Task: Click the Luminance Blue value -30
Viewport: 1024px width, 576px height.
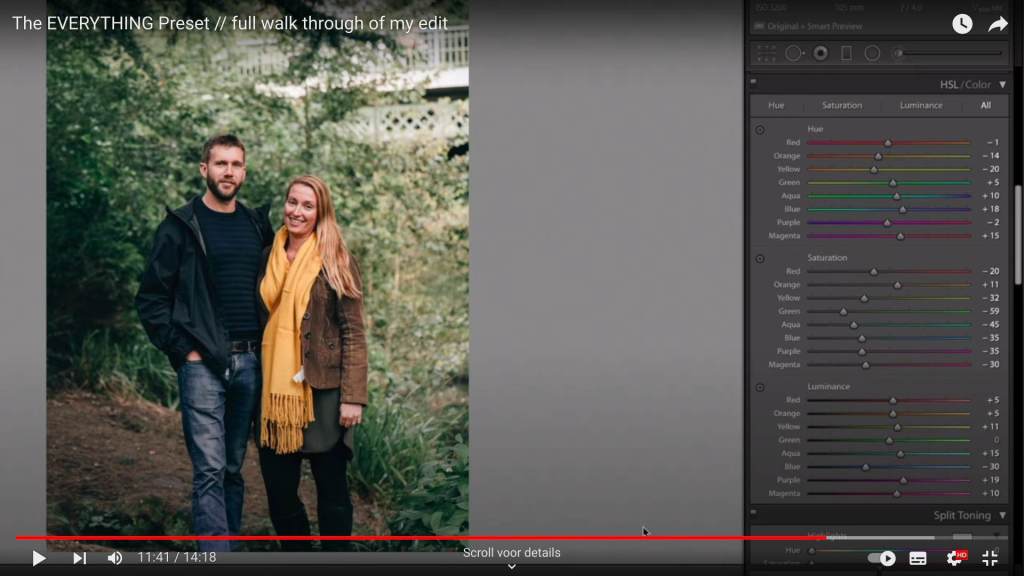Action: pos(991,467)
